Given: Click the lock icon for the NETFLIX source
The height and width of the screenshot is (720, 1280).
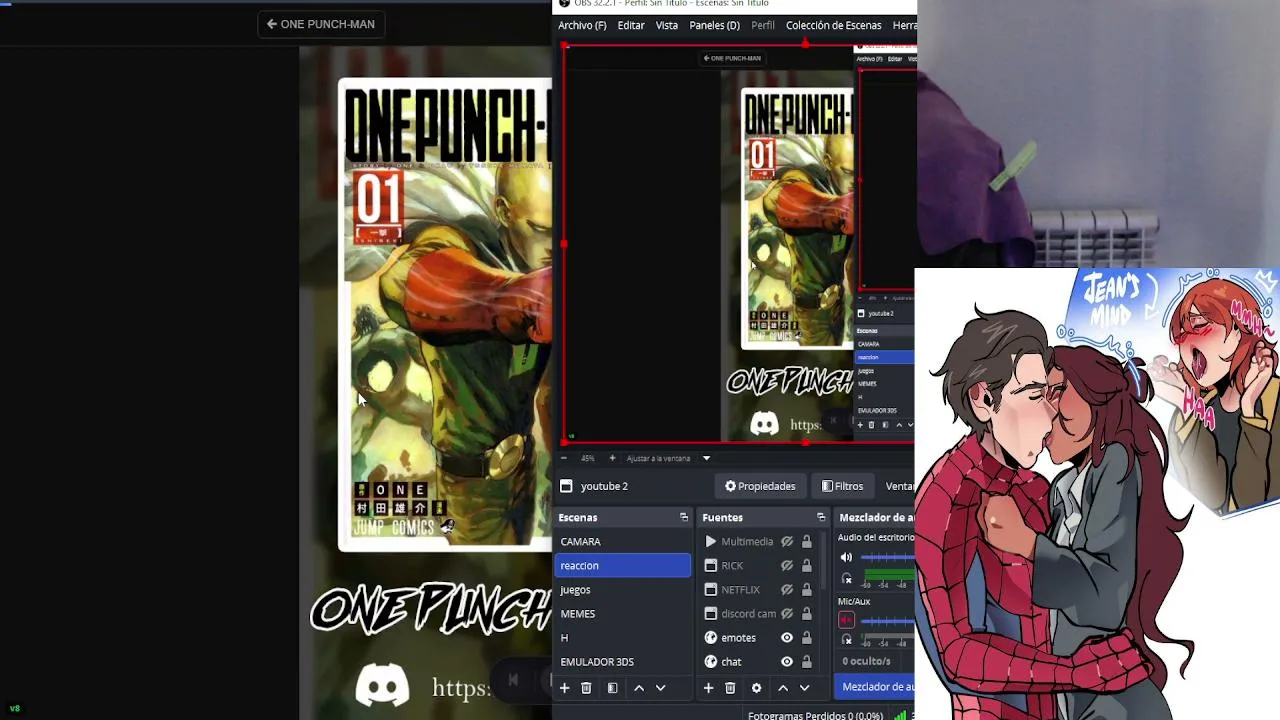Looking at the screenshot, I should [806, 589].
